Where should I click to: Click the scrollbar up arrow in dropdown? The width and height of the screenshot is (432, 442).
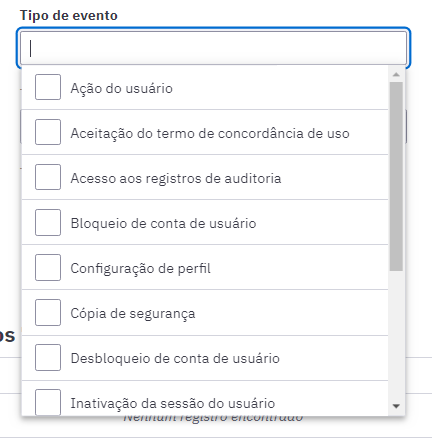pos(396,74)
